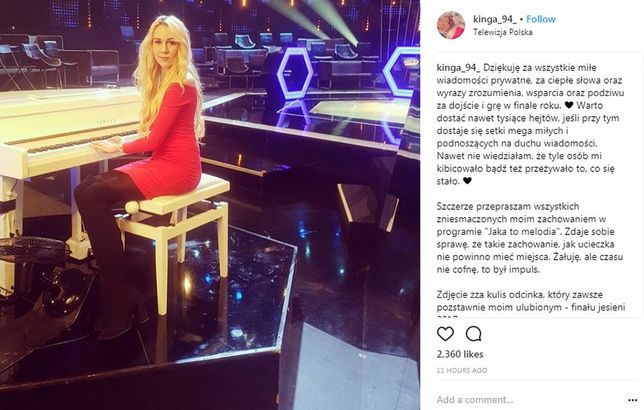
Task: Click the black heart emoji after 'finale roku.'
Action: pyautogui.click(x=568, y=105)
